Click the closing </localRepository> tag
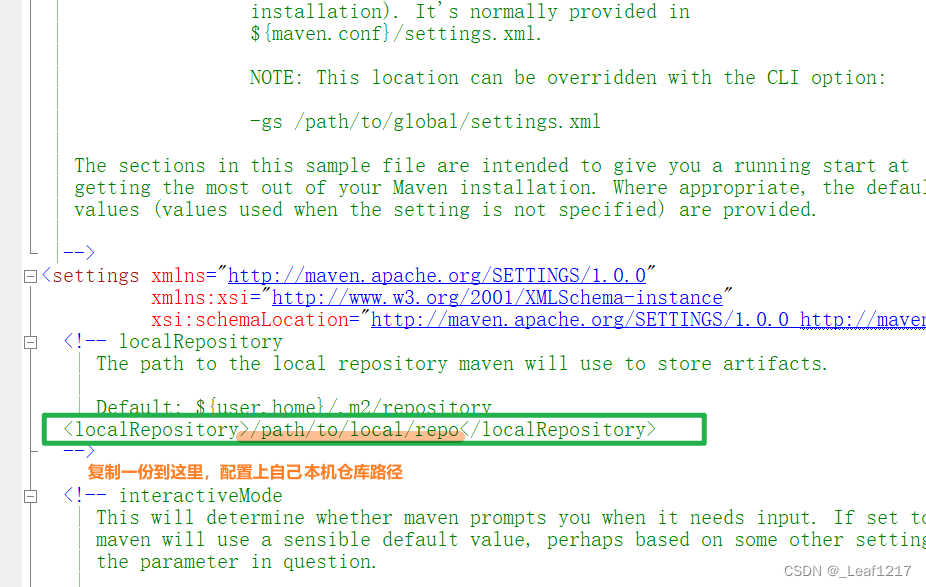926x587 pixels. 558,430
